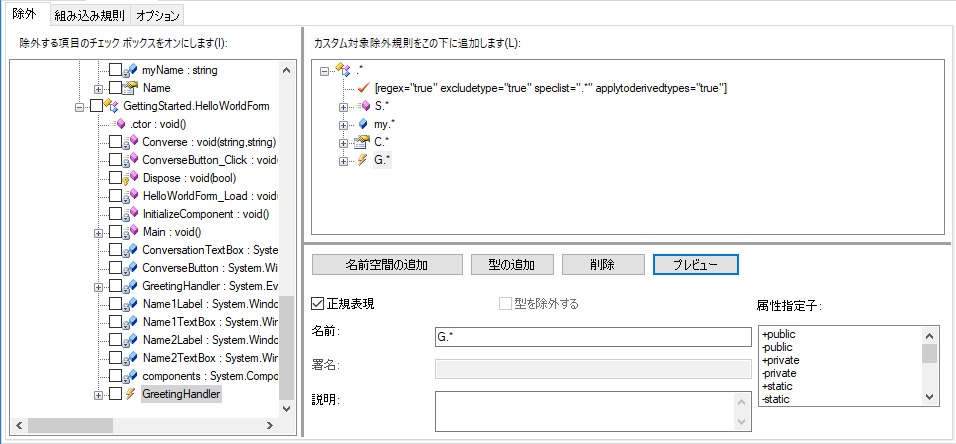Select -private in the attribute specifier list
Image resolution: width=956 pixels, height=444 pixels.
point(780,373)
